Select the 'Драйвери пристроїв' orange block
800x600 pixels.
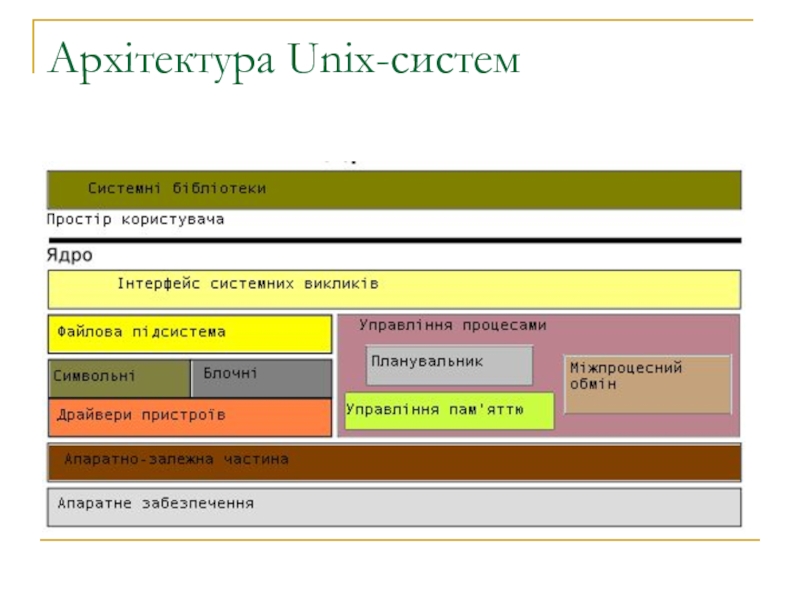click(190, 417)
